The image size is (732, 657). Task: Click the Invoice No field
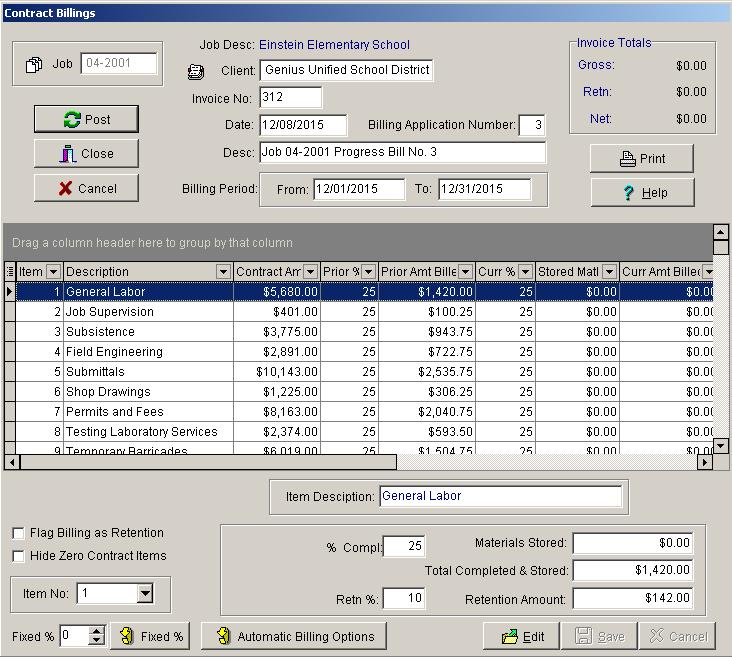click(290, 97)
